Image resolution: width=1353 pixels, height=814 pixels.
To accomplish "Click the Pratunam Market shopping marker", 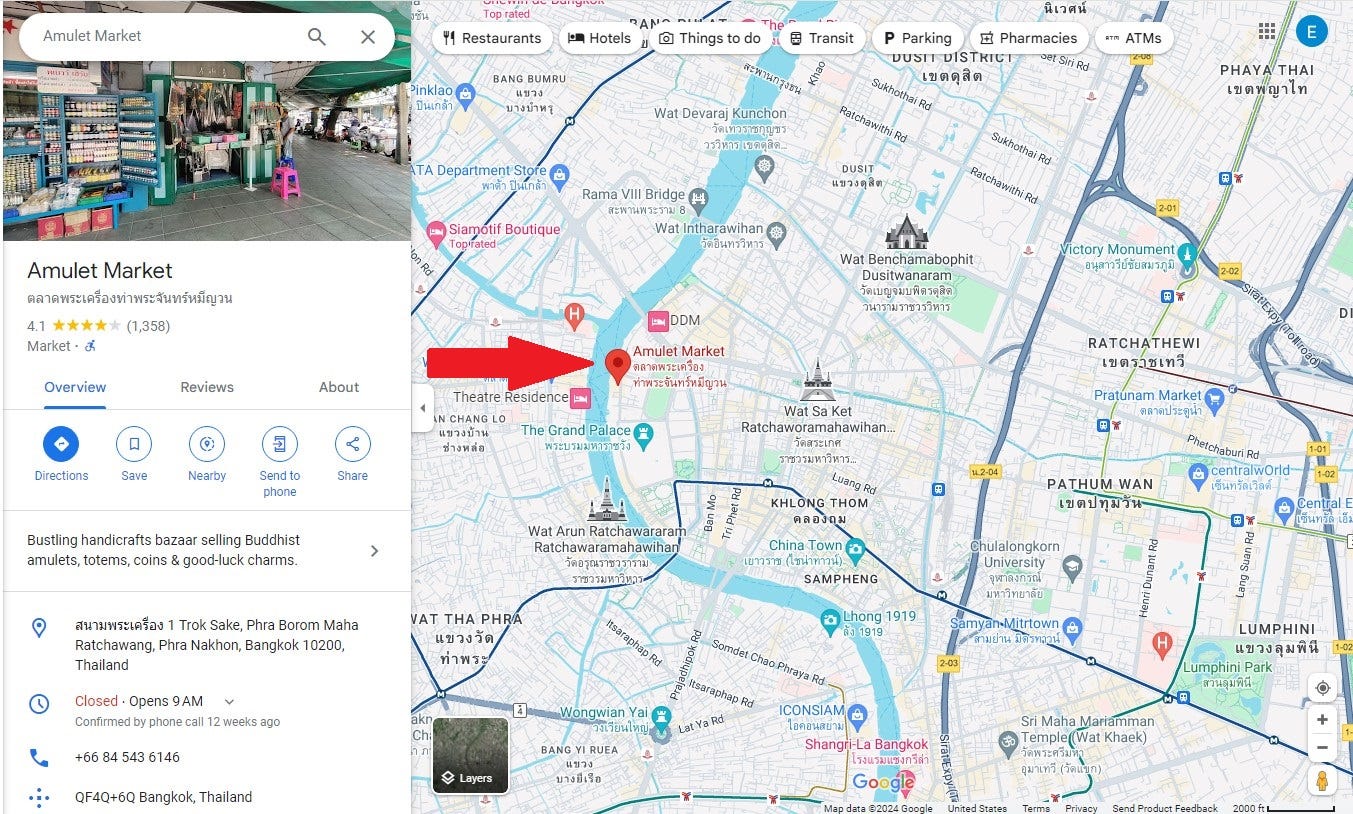I will click(x=1214, y=400).
